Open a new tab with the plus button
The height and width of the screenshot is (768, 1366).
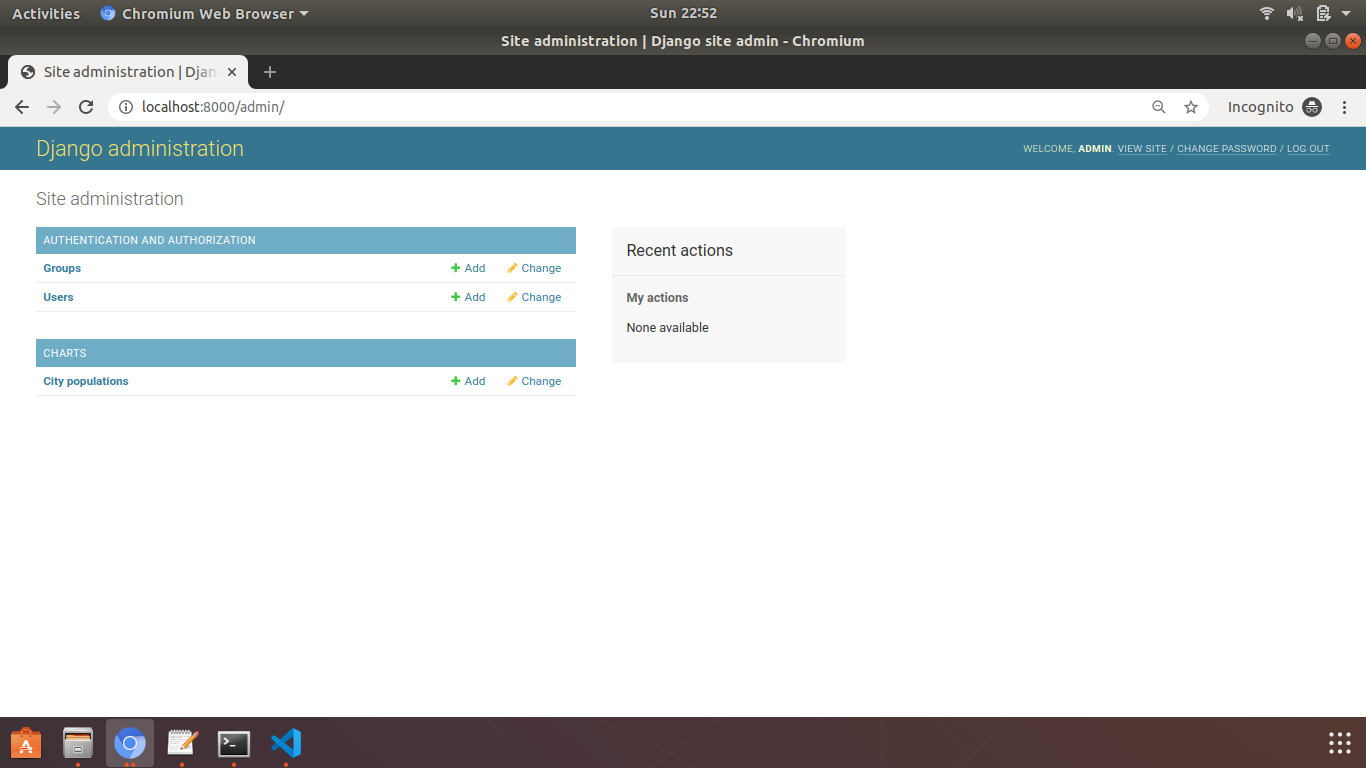coord(270,72)
